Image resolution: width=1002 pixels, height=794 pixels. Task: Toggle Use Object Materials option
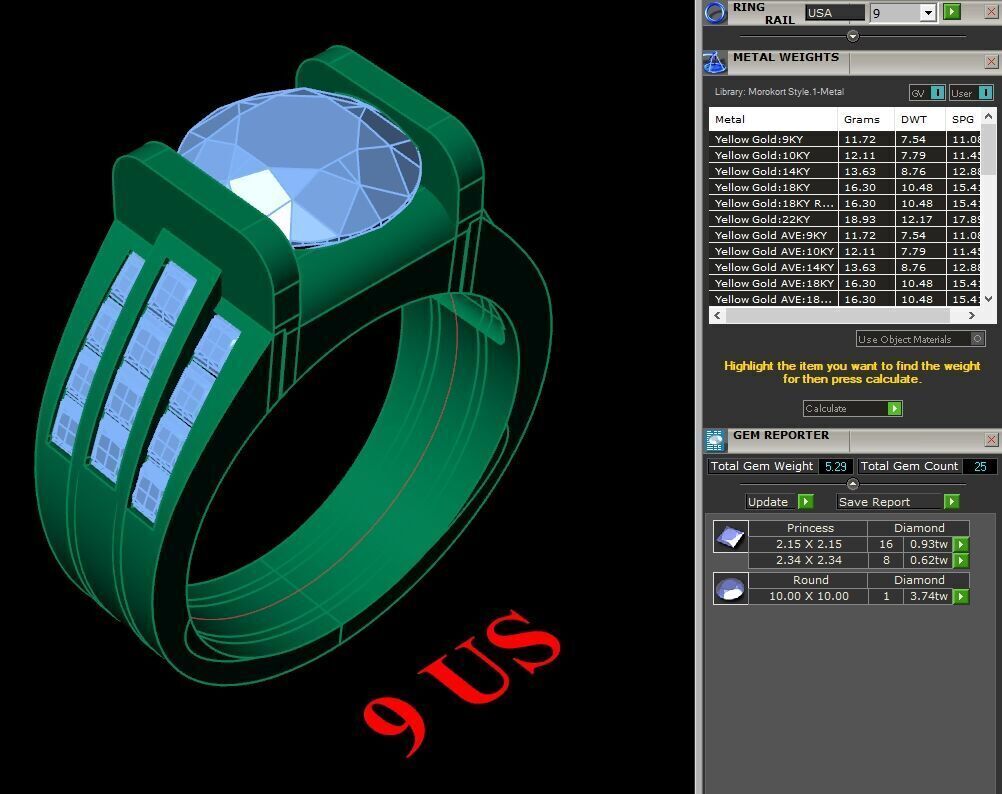click(920, 339)
